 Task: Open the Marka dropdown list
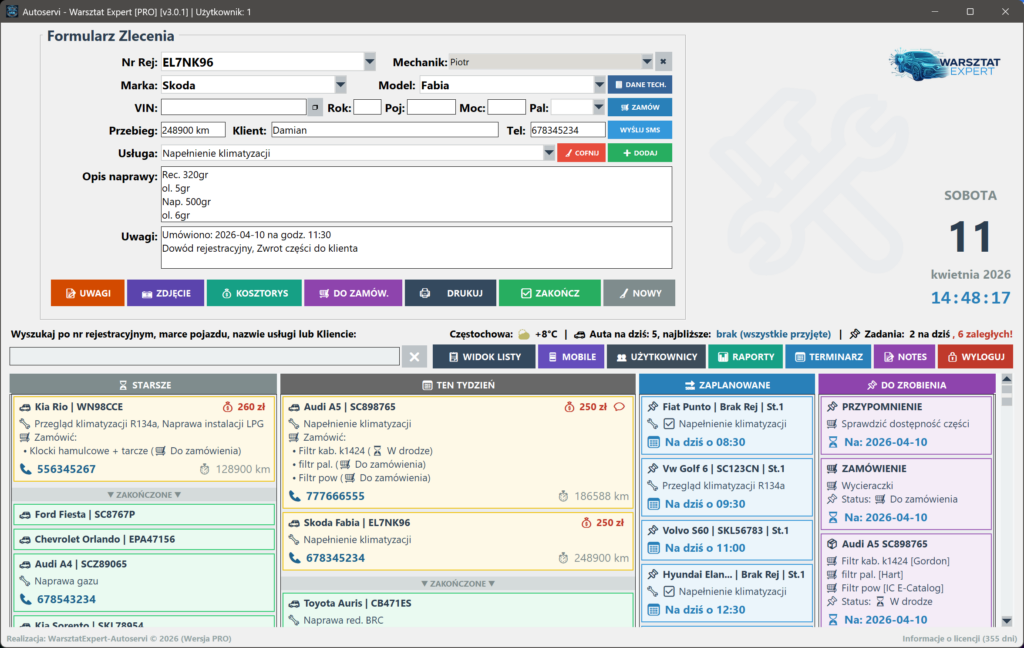(x=340, y=85)
